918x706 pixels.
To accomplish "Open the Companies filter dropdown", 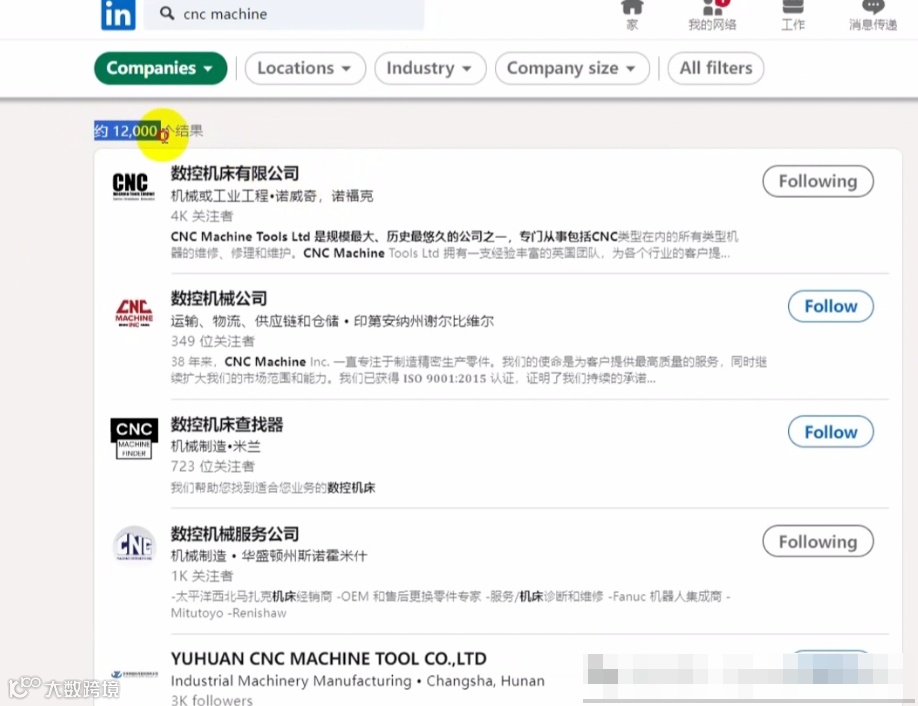I will [160, 68].
